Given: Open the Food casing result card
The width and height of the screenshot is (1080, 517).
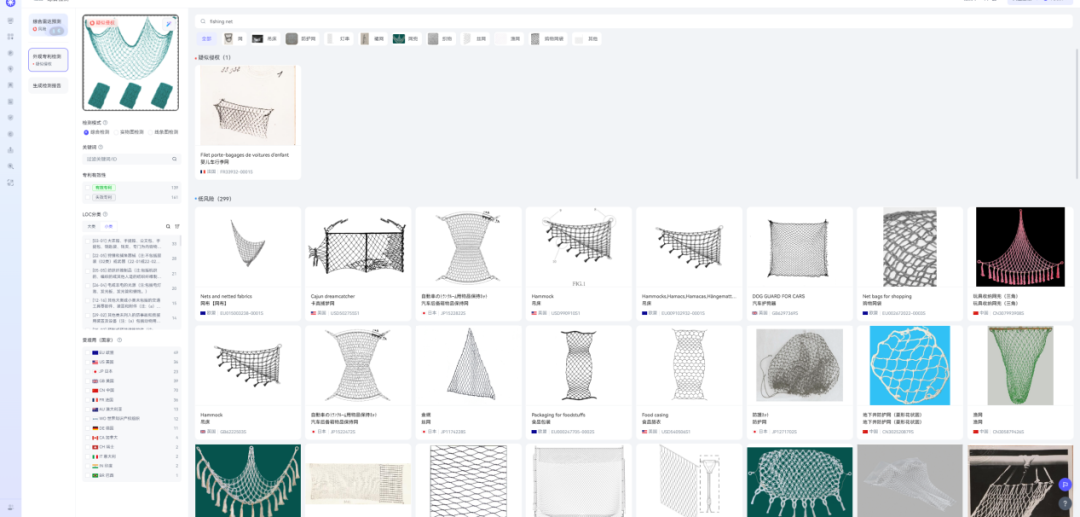Looking at the screenshot, I should [689, 383].
